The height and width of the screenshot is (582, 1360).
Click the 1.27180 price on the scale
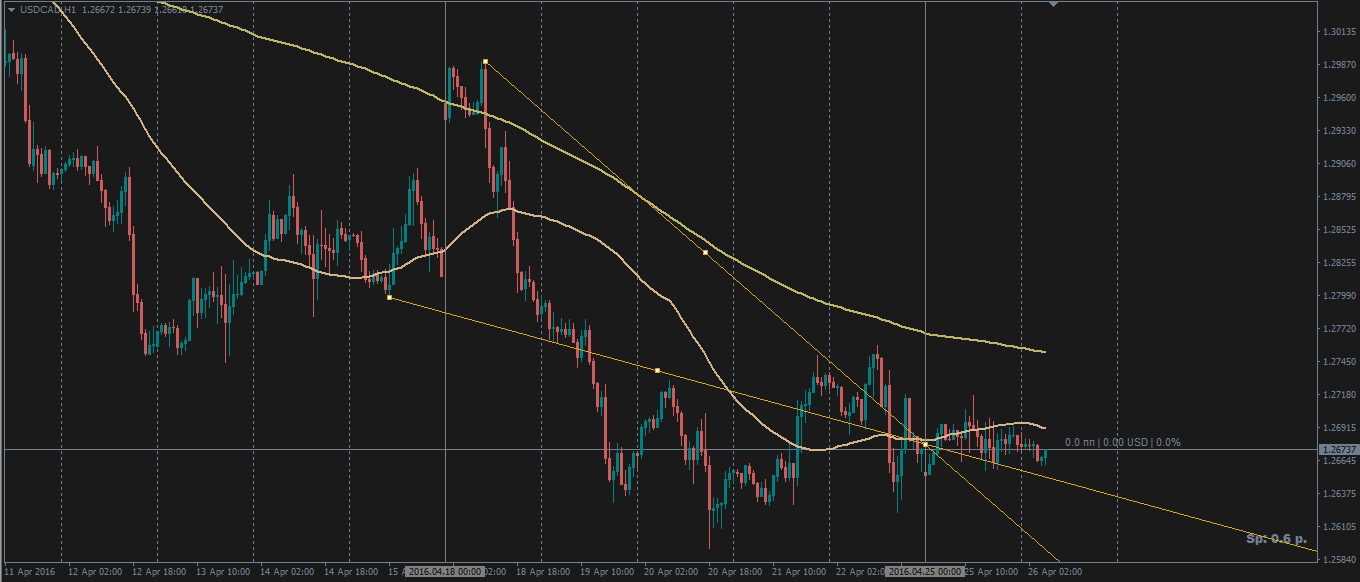[x=1338, y=395]
